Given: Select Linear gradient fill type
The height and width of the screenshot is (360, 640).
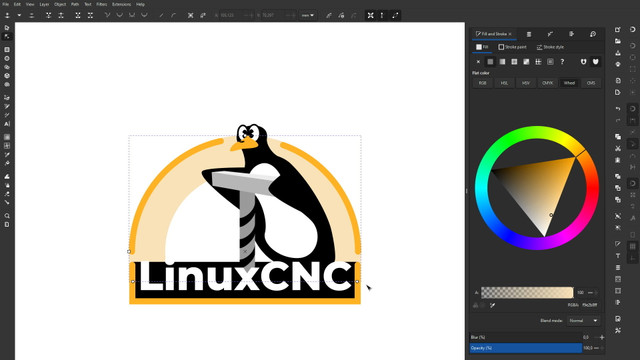Looking at the screenshot, I should click(502, 62).
